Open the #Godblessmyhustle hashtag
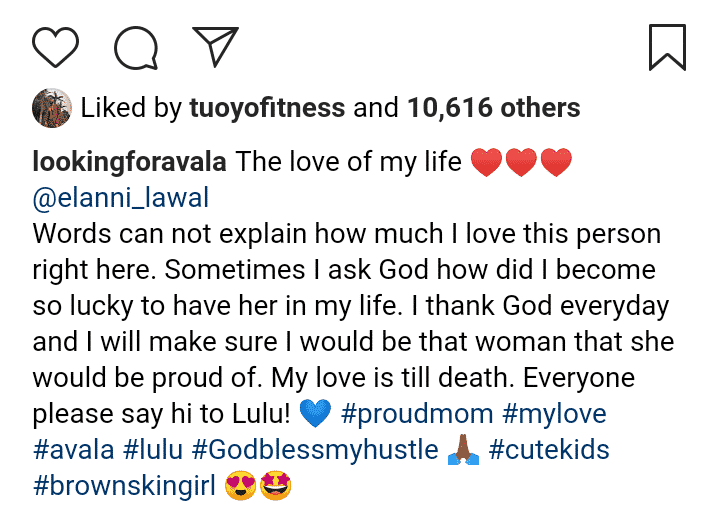720x508 pixels. click(324, 448)
